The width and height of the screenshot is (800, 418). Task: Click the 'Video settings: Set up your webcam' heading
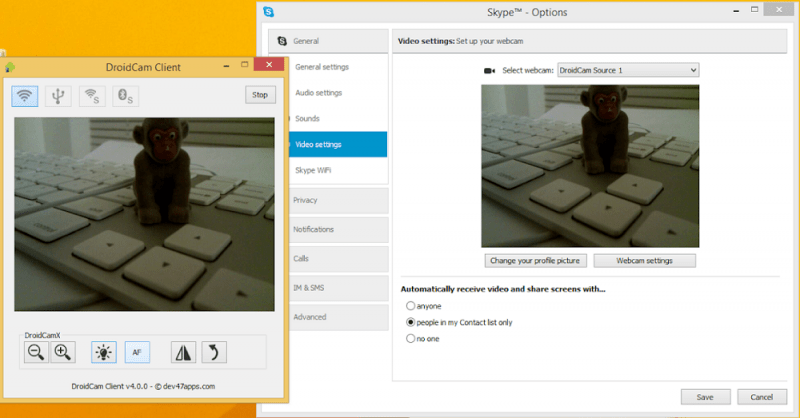pyautogui.click(x=460, y=41)
